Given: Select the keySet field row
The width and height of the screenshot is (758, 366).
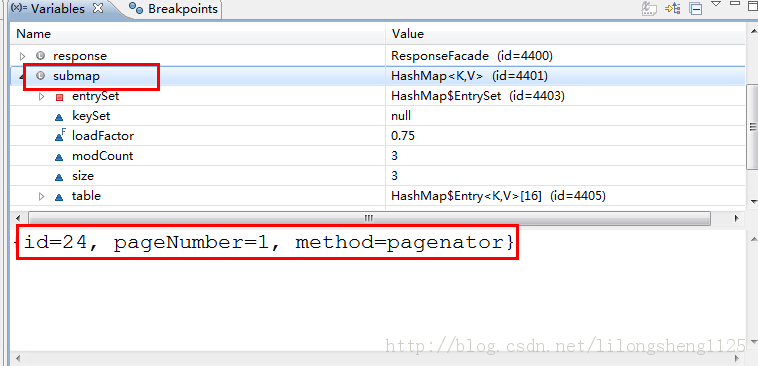Looking at the screenshot, I should pyautogui.click(x=378, y=116).
